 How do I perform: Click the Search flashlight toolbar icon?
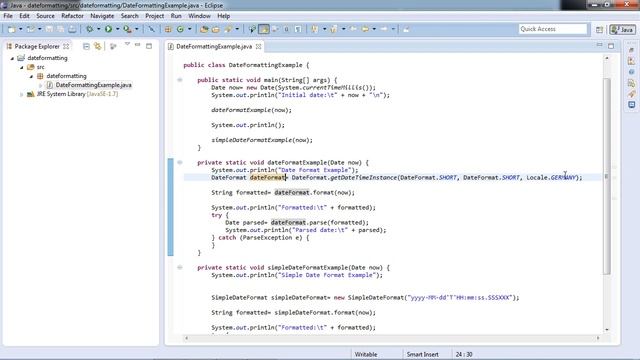pyautogui.click(x=228, y=29)
